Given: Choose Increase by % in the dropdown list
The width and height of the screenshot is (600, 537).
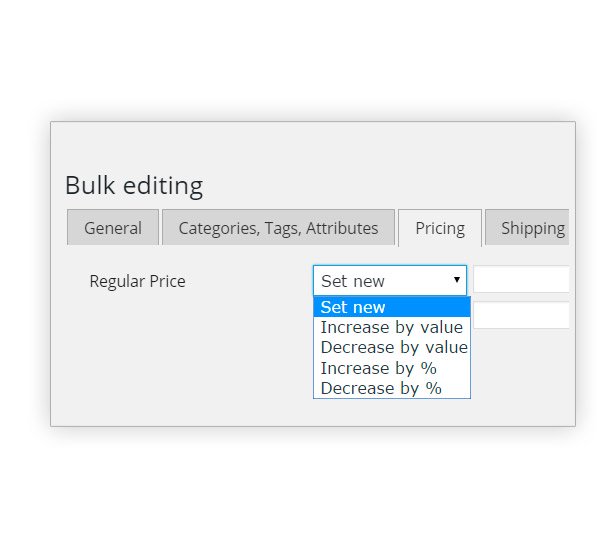Looking at the screenshot, I should point(378,368).
